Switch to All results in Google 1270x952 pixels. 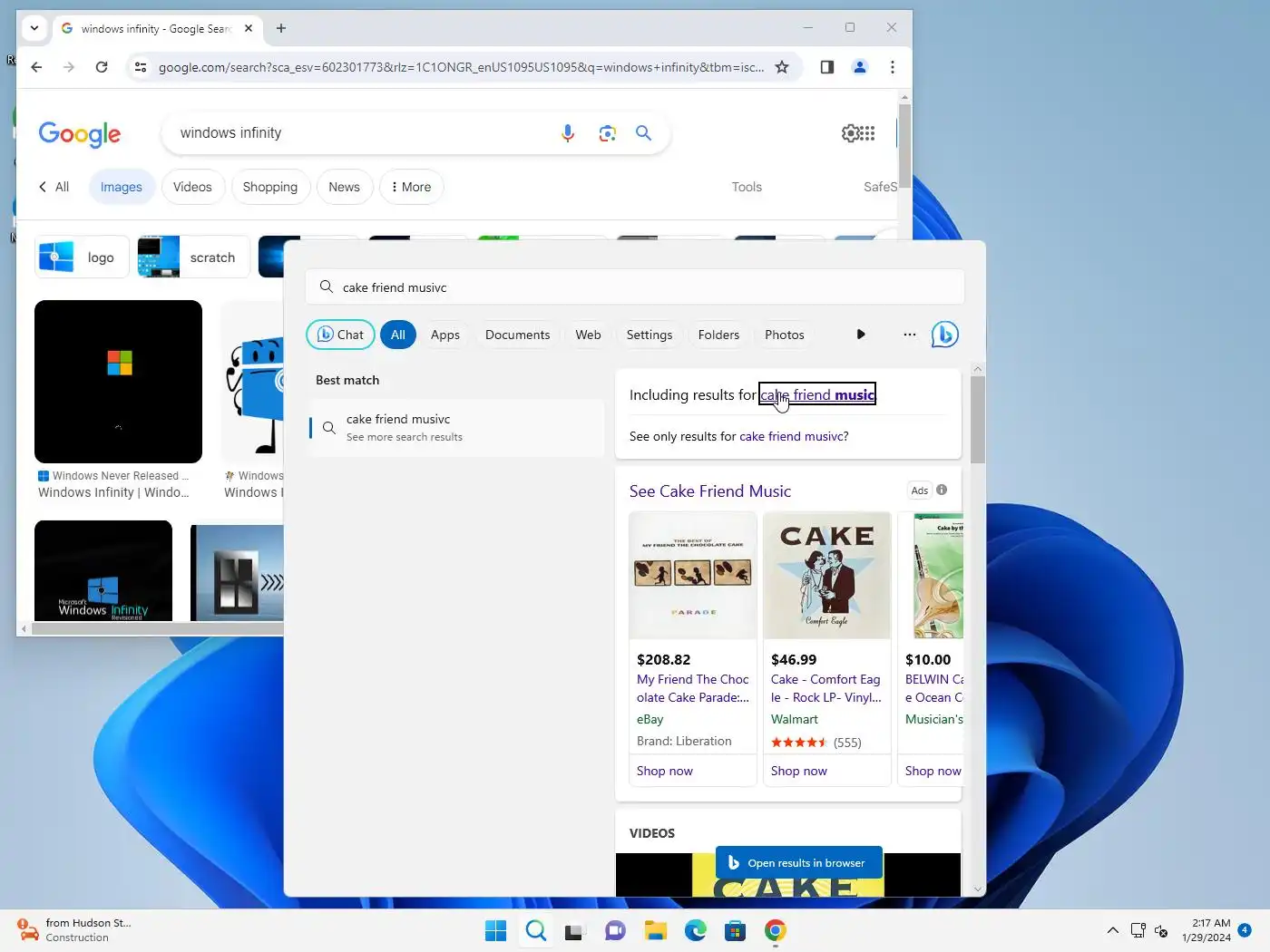[54, 187]
